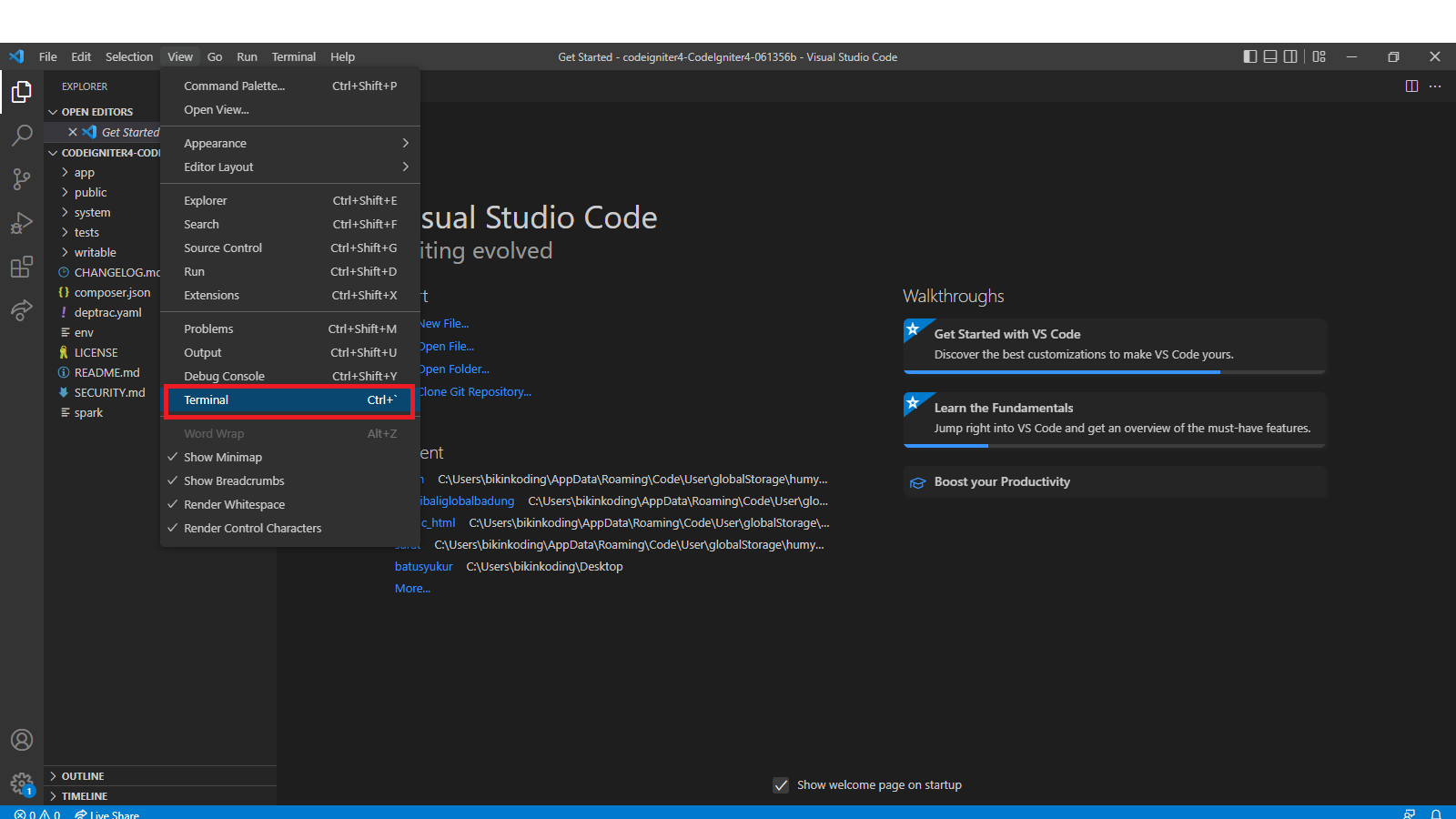Select Debug Console menu entry
Screen dimensions: 1456x819
click(289, 376)
